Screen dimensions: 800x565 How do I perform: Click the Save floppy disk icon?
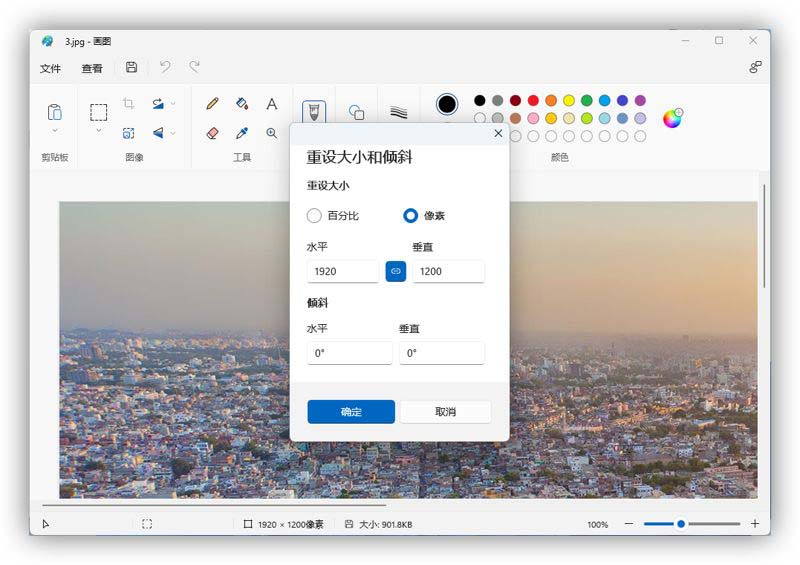coord(131,68)
